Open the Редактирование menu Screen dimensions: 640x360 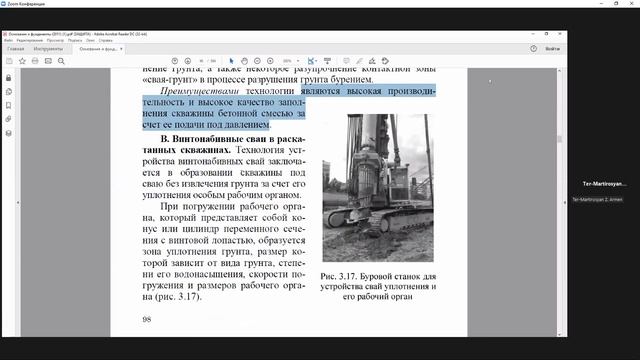(x=29, y=40)
